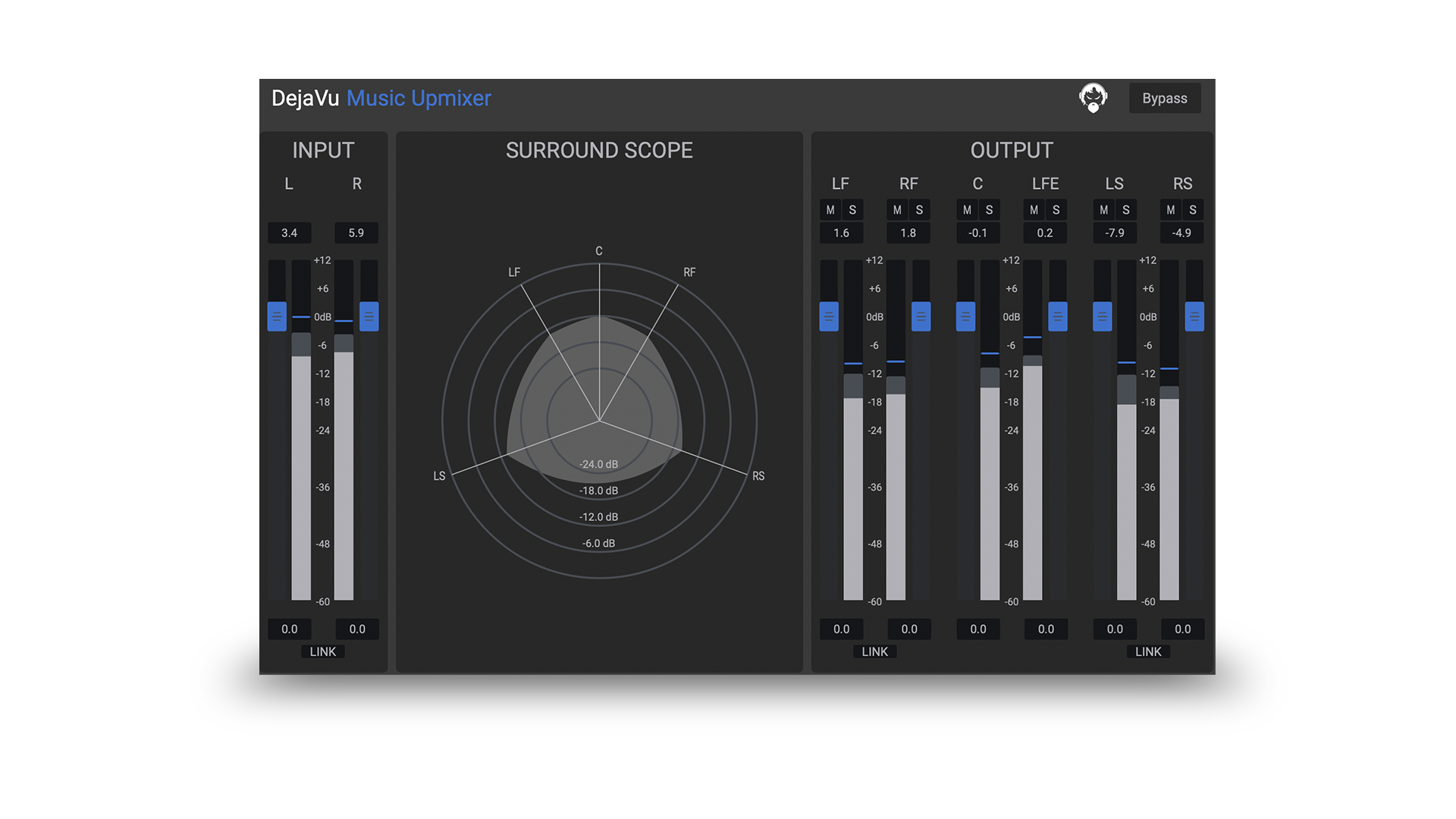Mute the LFE output channel
This screenshot has height=819, width=1456.
tap(1034, 210)
